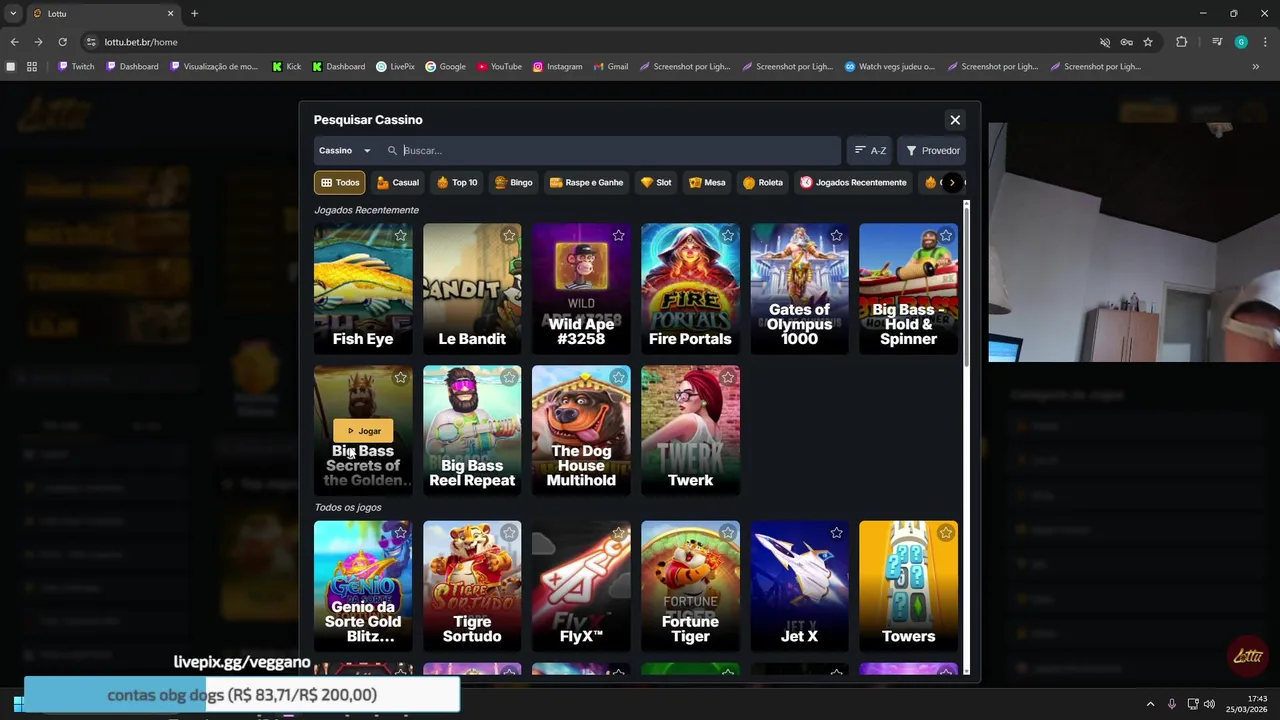The width and height of the screenshot is (1280, 720).
Task: Select the Casual category tab
Action: (397, 183)
